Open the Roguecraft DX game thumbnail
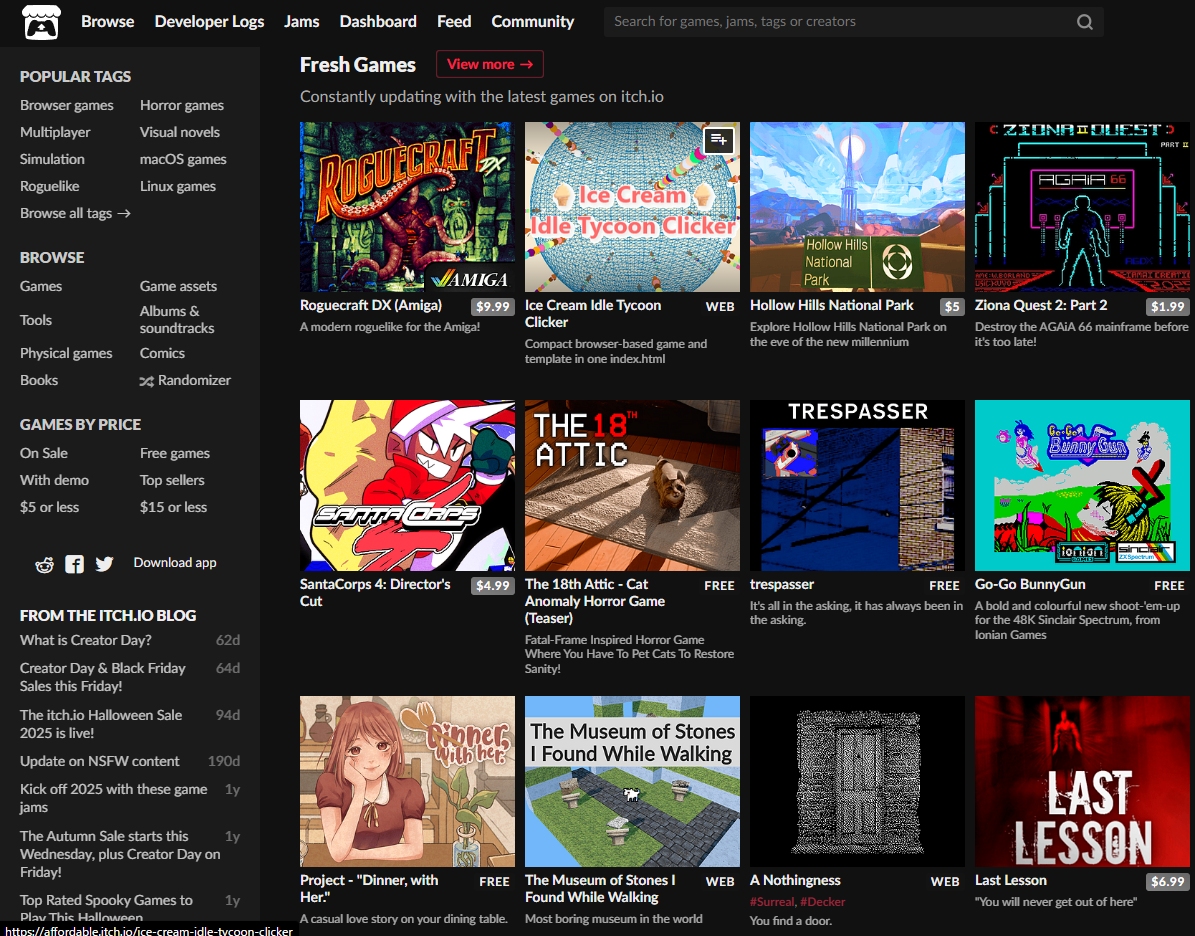 coord(407,207)
